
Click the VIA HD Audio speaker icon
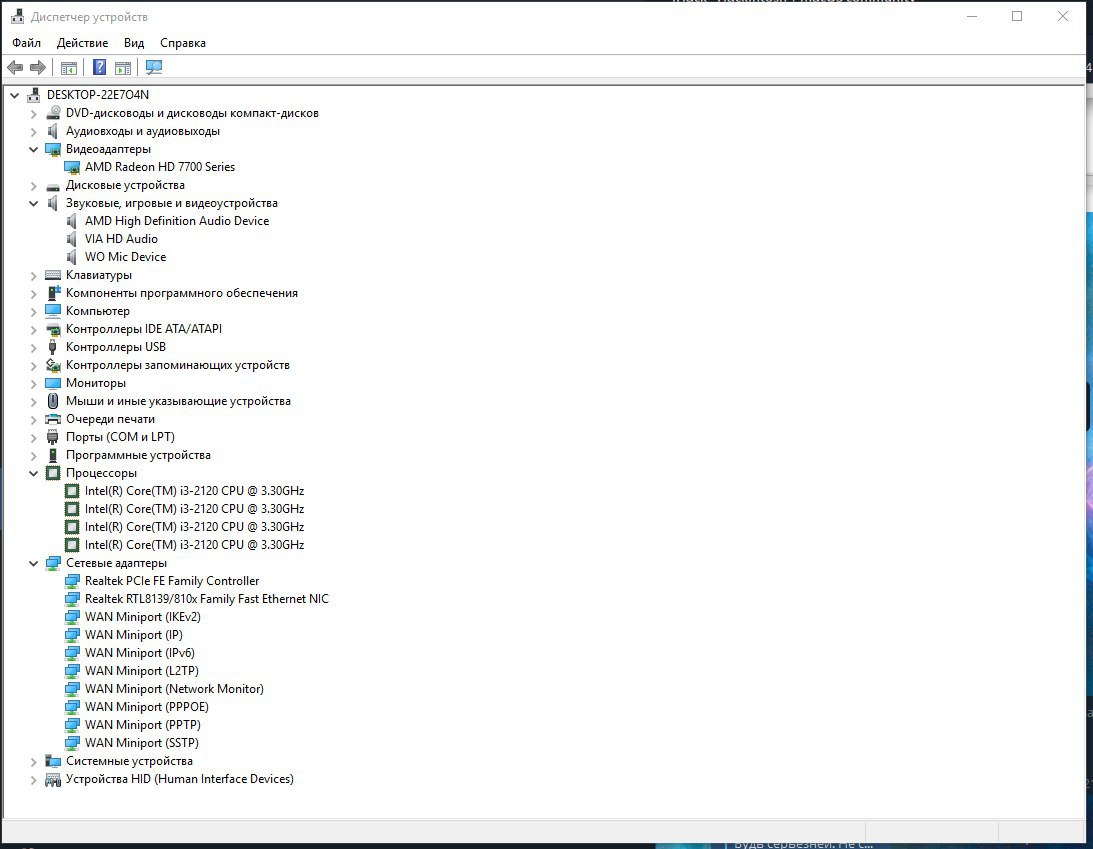click(72, 239)
